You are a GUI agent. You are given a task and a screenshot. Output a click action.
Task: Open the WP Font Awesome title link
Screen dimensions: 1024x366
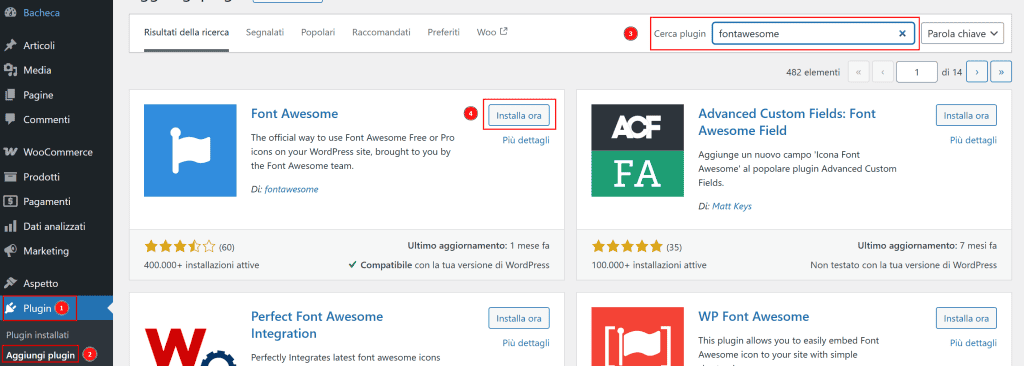(x=754, y=316)
